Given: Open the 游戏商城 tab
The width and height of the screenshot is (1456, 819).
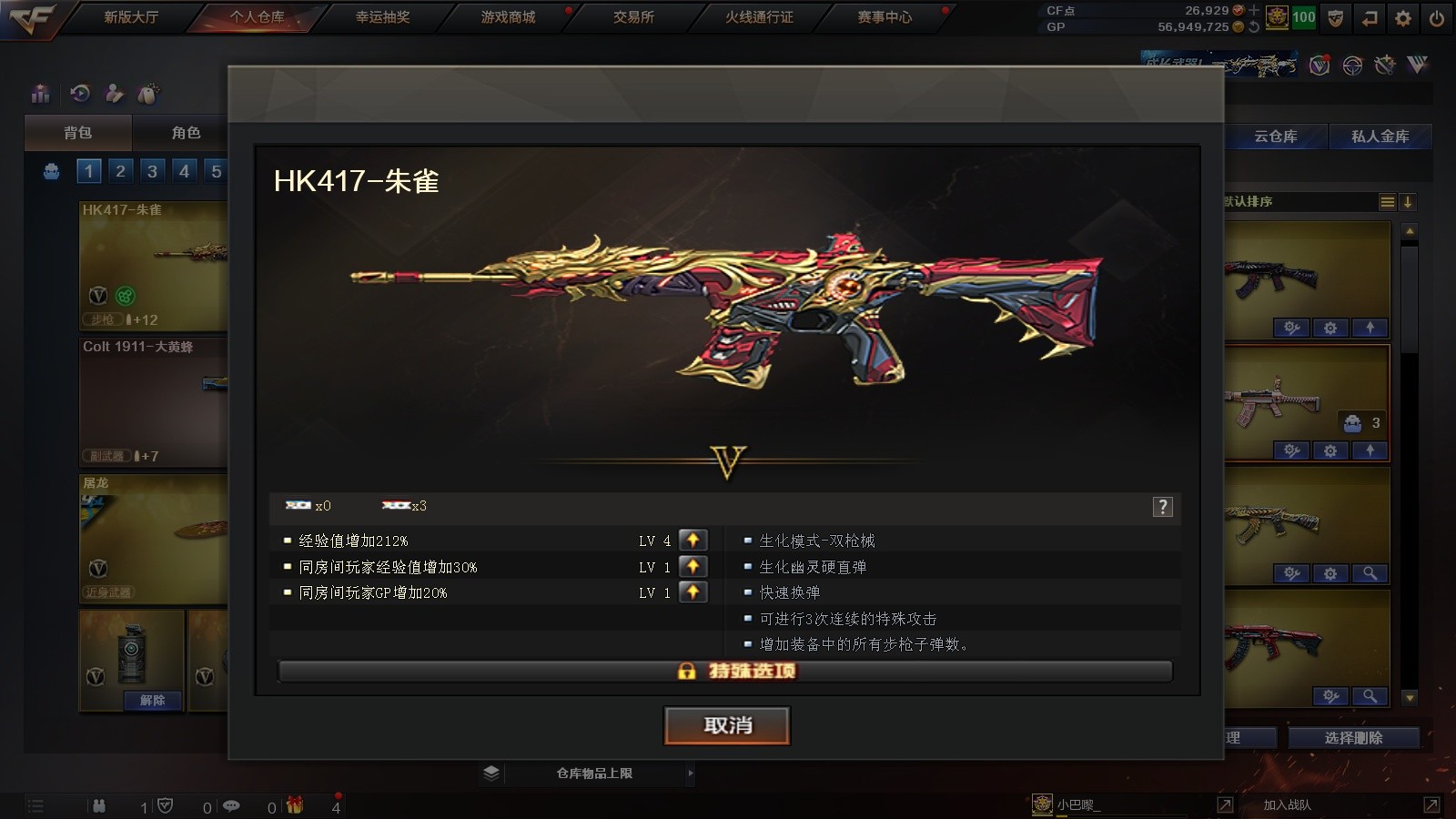Looking at the screenshot, I should [x=508, y=17].
